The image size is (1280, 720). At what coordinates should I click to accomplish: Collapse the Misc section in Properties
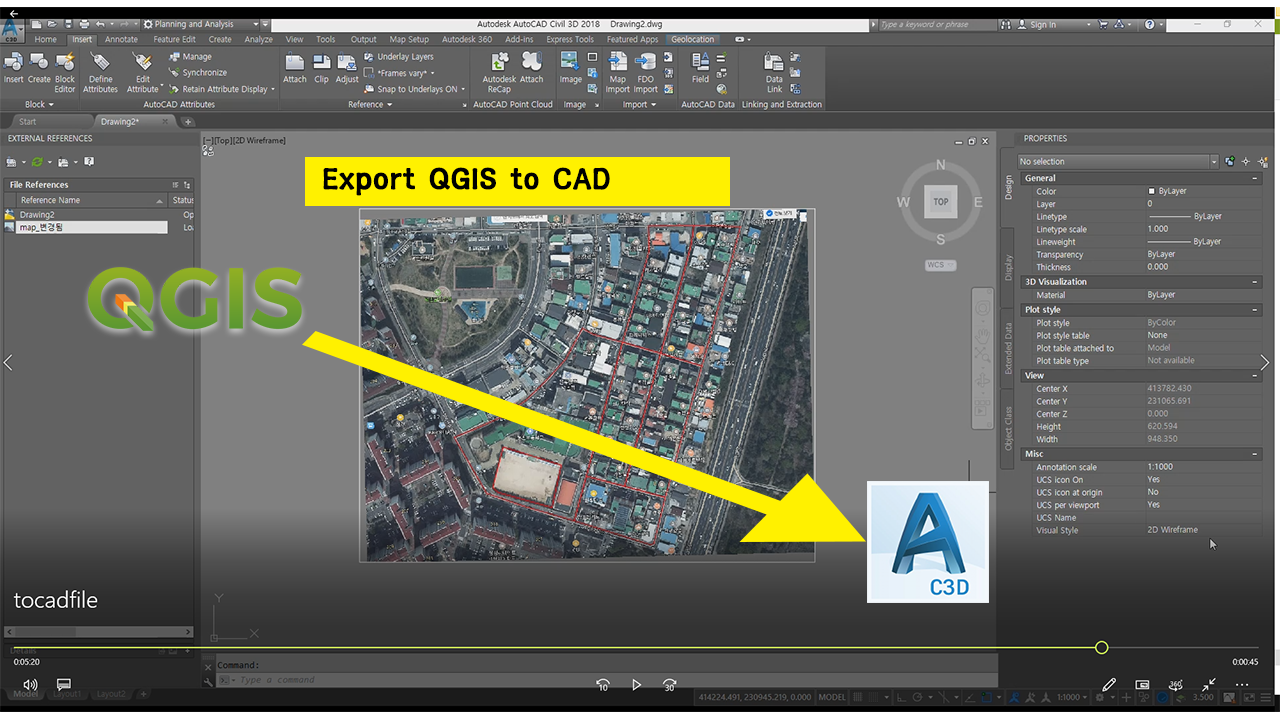click(1255, 454)
